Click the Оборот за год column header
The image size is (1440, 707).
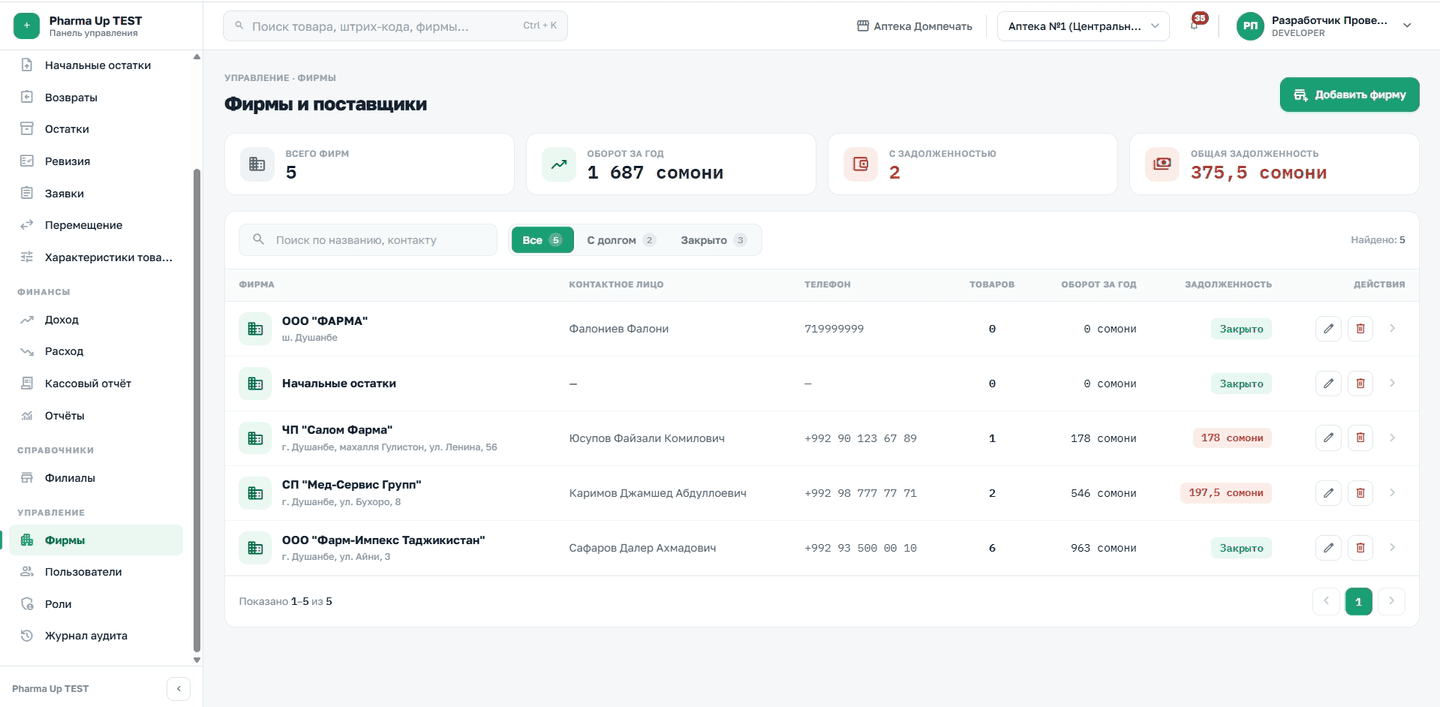tap(1098, 284)
